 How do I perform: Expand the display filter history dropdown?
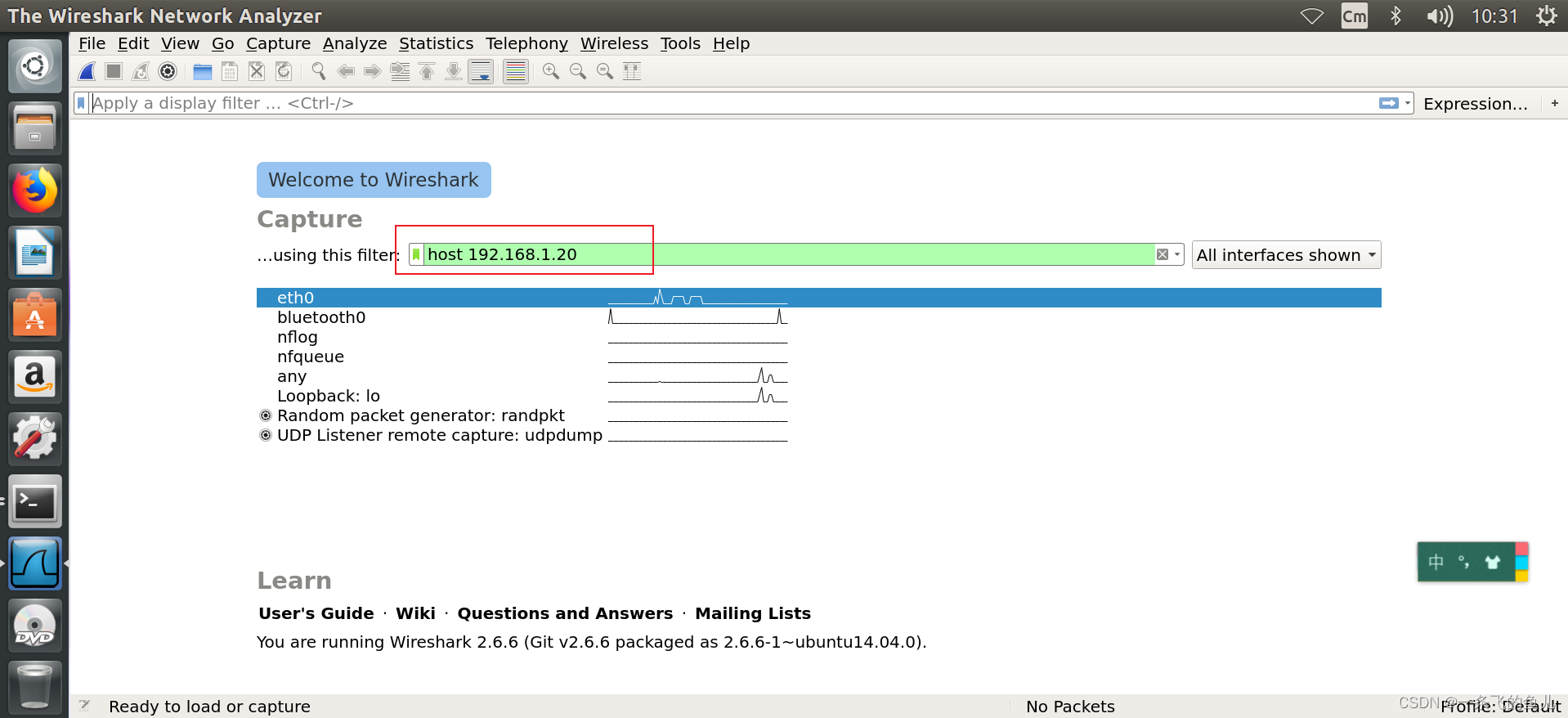(x=1408, y=103)
